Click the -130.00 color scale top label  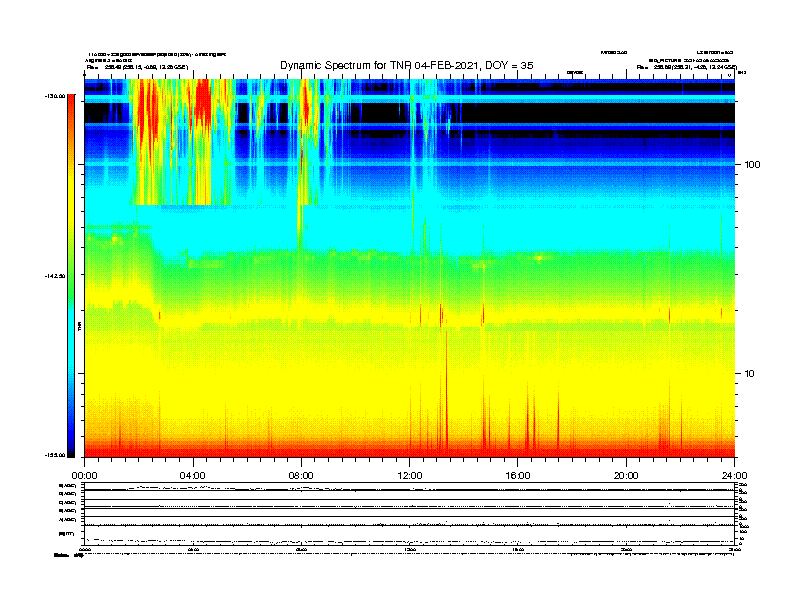click(54, 96)
